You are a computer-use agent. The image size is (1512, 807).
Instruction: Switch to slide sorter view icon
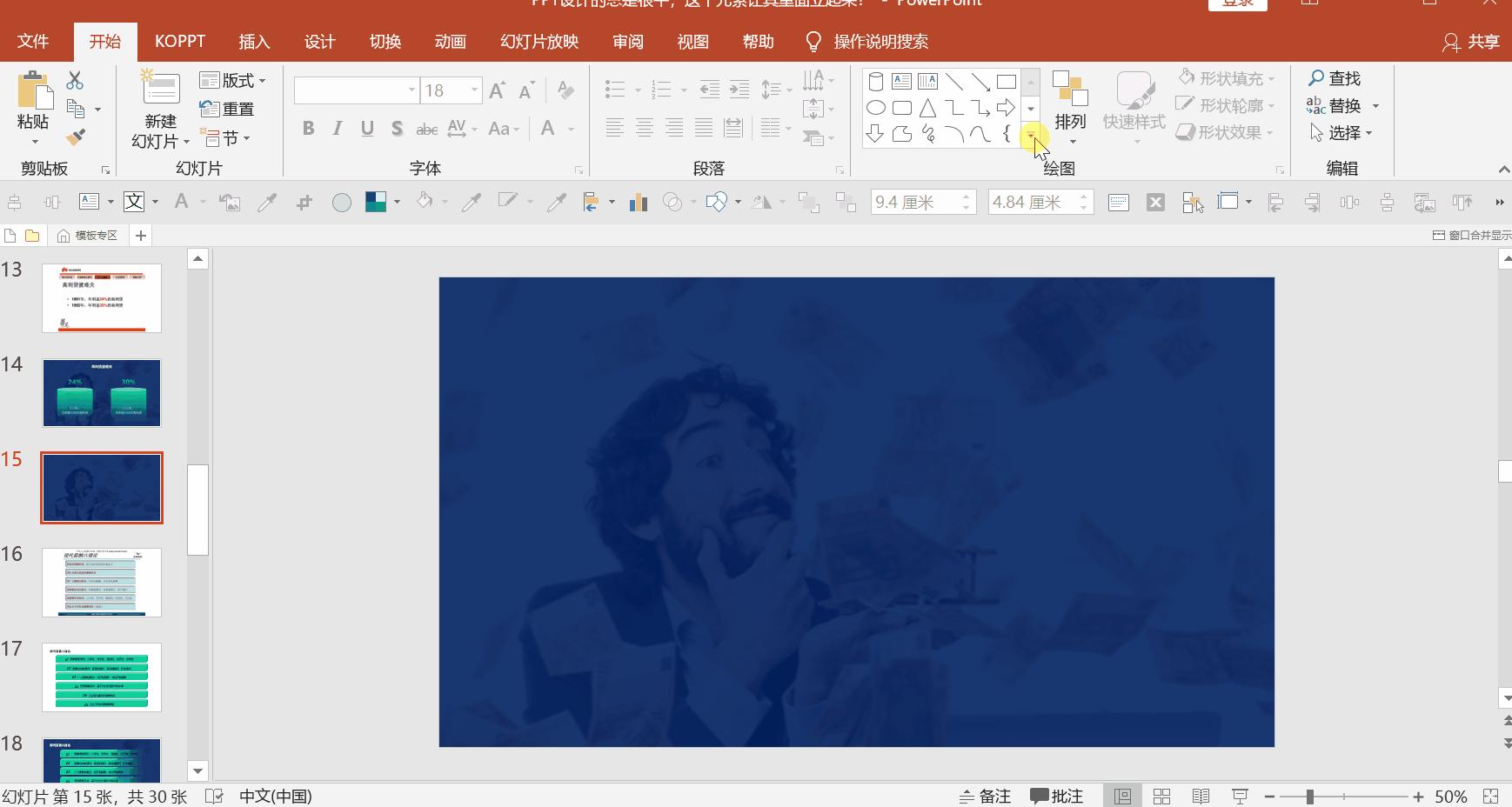pos(1161,796)
